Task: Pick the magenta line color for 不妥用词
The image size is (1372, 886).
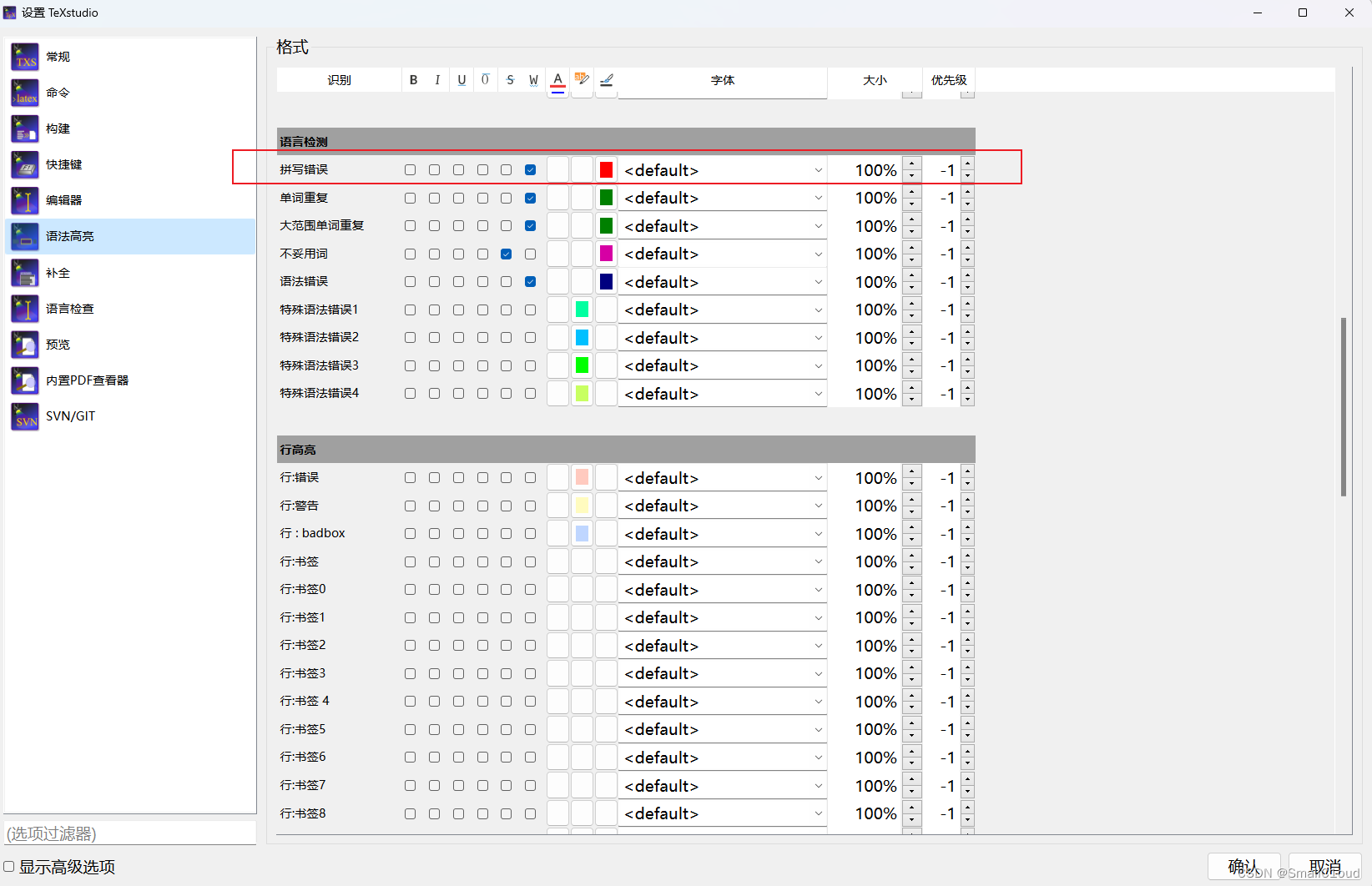Action: [607, 254]
